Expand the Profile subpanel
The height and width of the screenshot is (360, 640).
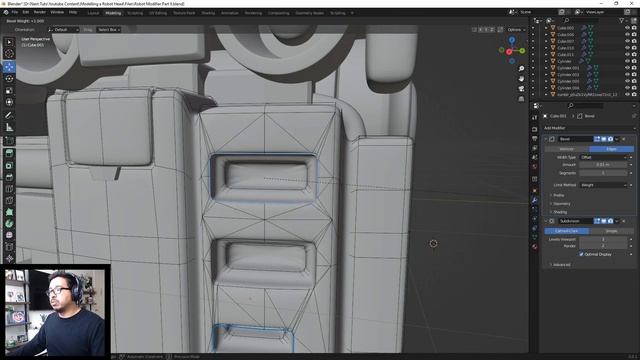[x=558, y=196]
